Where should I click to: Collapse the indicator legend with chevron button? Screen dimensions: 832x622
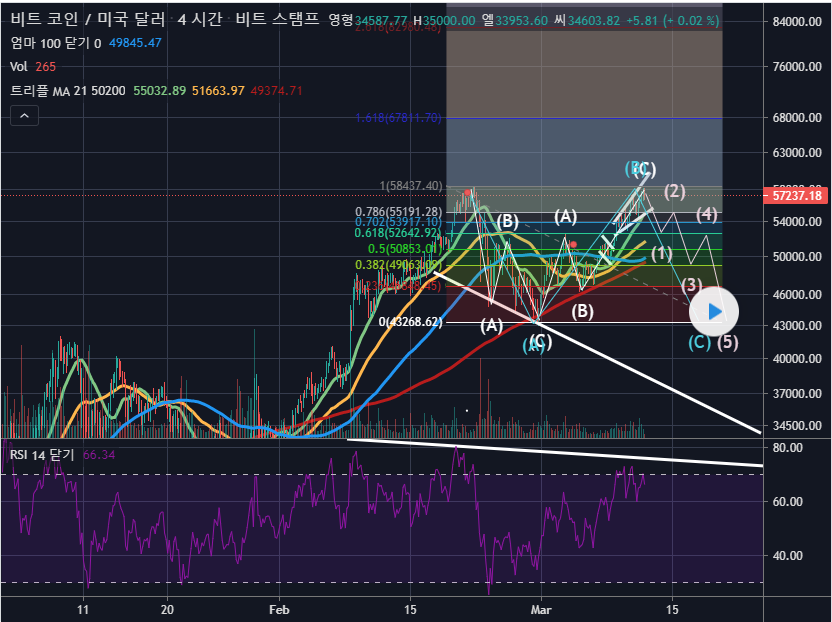[x=24, y=116]
